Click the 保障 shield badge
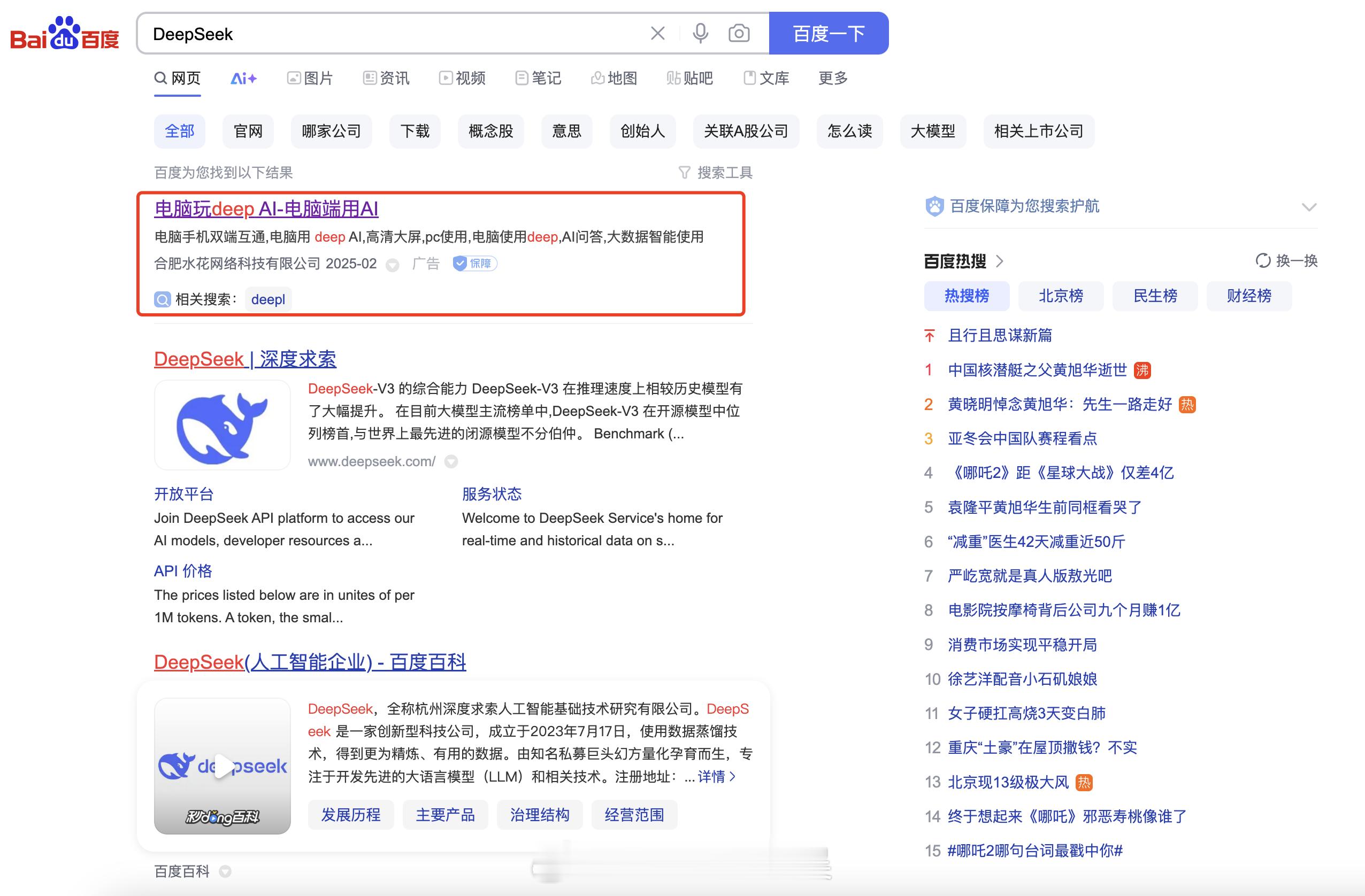 474,264
